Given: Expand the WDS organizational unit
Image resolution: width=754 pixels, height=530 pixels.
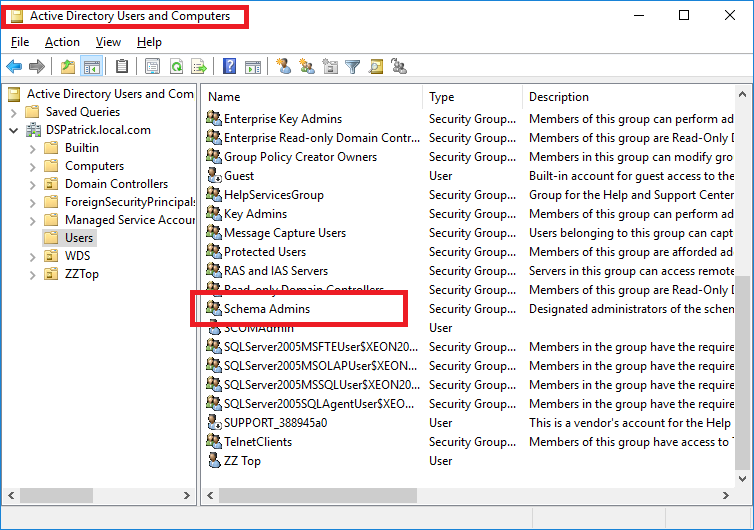Looking at the screenshot, I should click(32, 257).
